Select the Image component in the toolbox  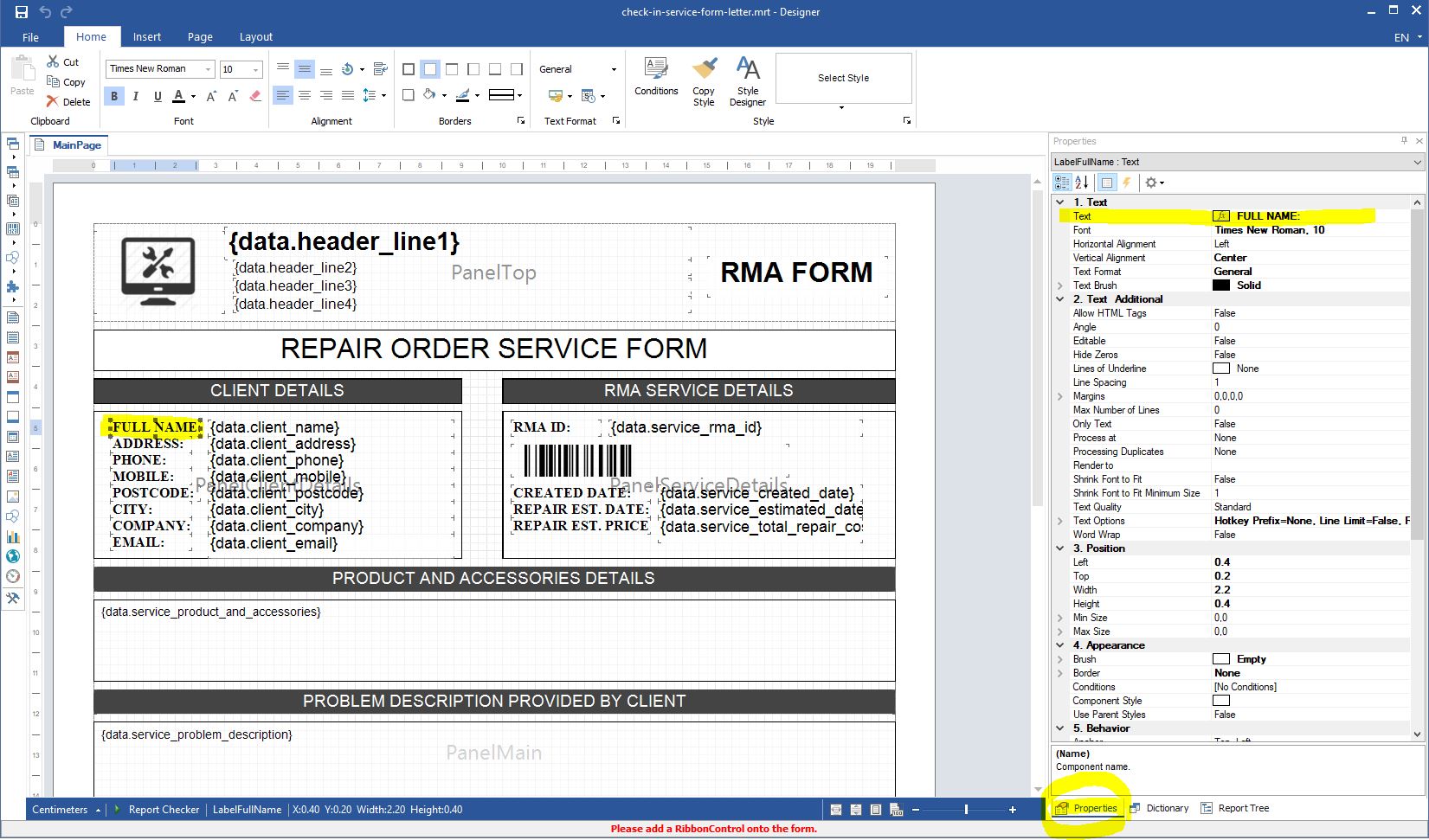13,497
